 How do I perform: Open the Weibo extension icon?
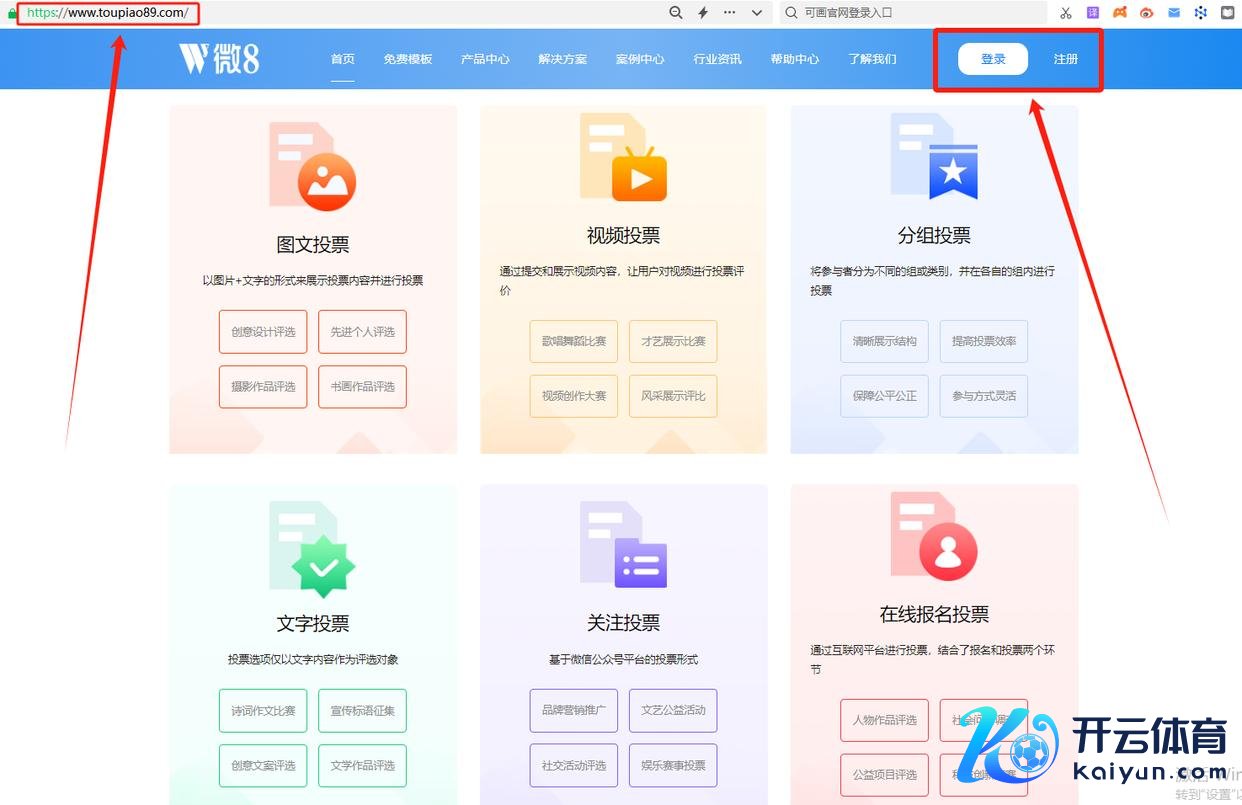(x=1147, y=13)
